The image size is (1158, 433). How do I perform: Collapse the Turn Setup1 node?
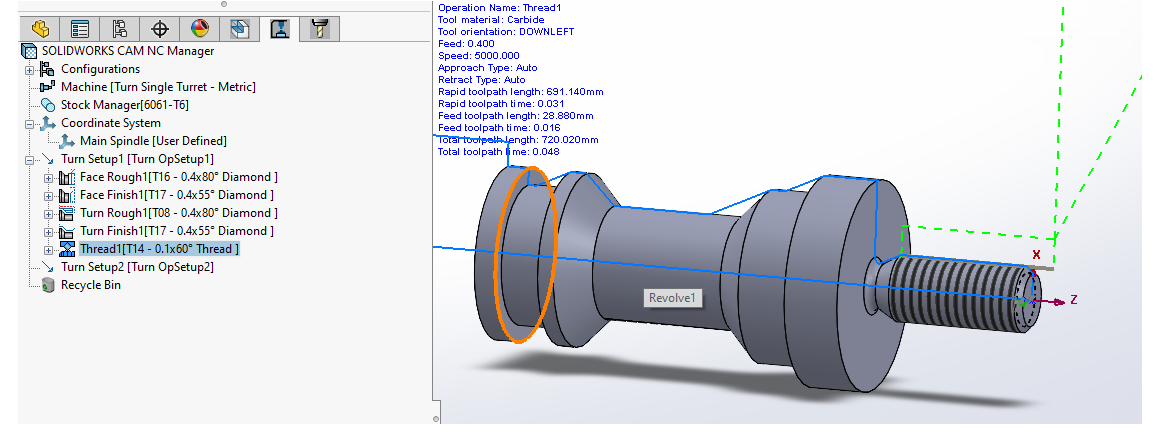click(x=30, y=160)
